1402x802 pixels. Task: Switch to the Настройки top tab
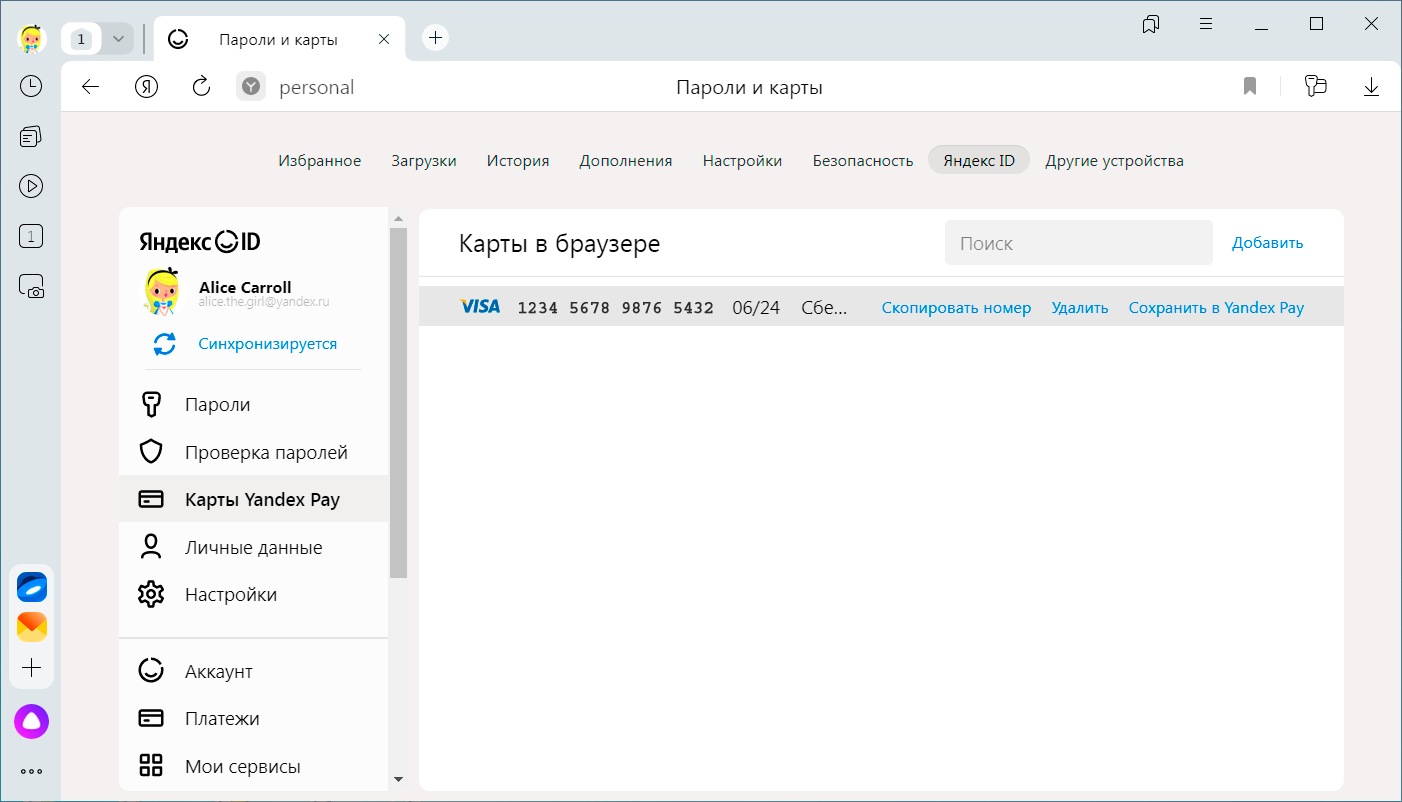(x=742, y=161)
